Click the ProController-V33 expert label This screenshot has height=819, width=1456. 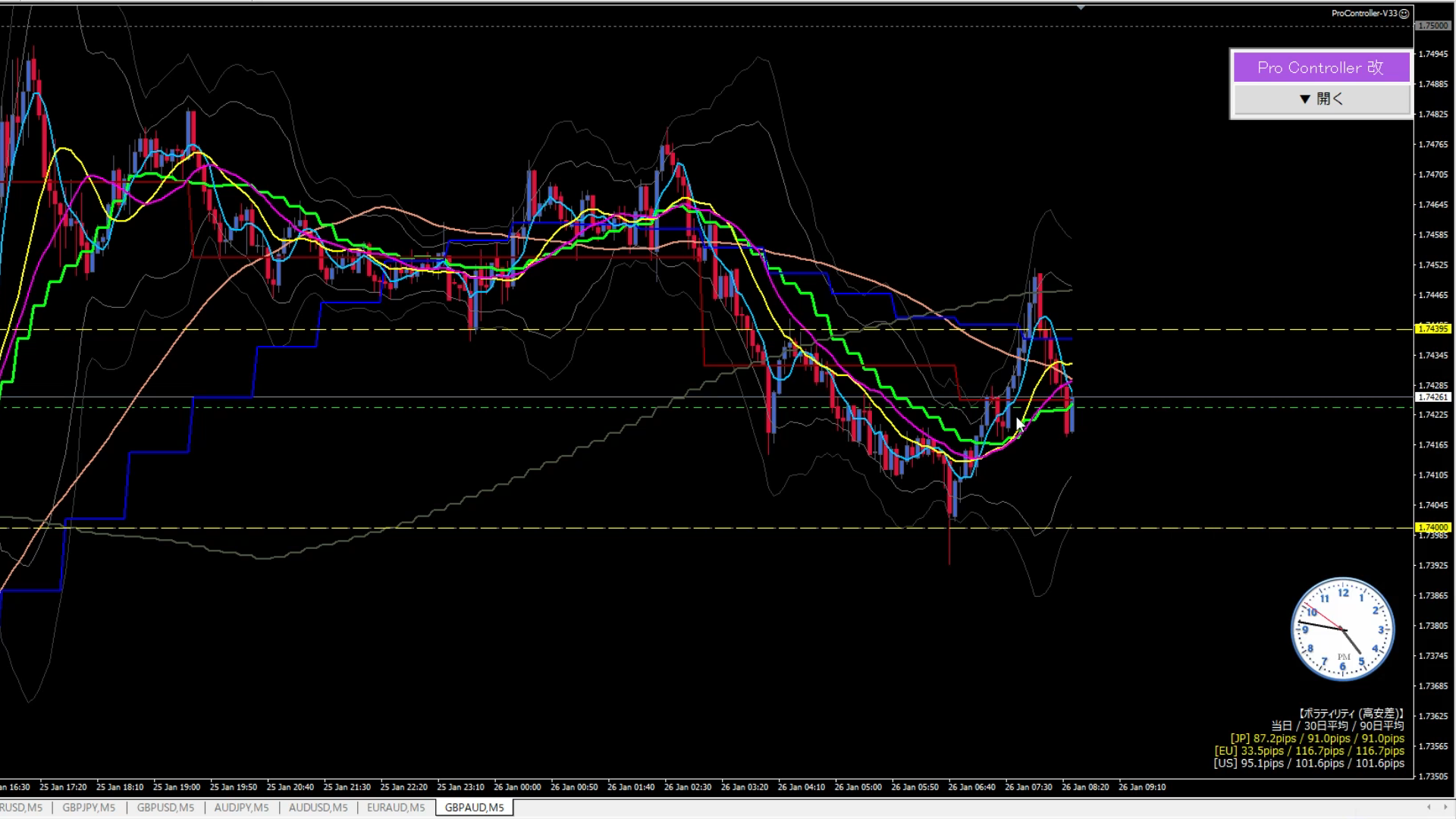click(1364, 14)
